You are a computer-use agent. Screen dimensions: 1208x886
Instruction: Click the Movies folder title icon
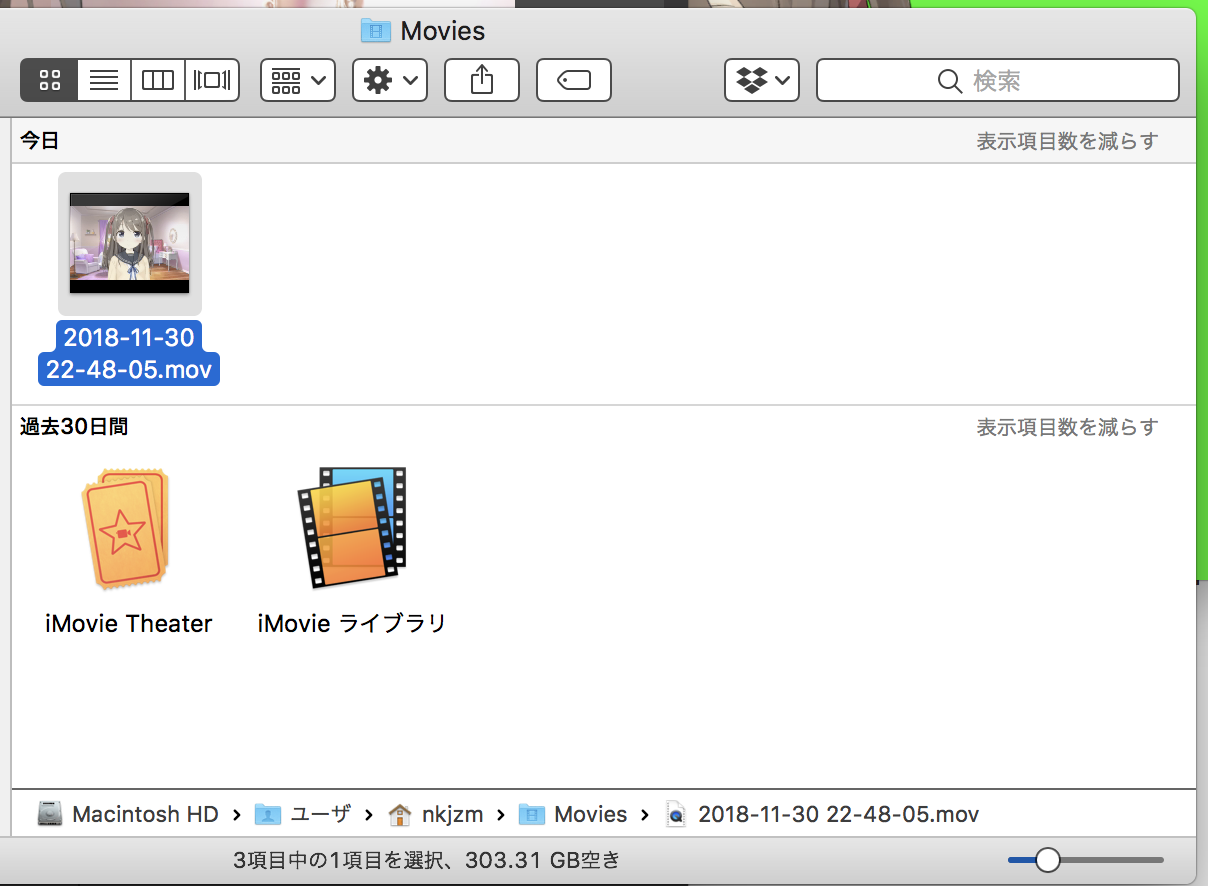click(x=376, y=31)
